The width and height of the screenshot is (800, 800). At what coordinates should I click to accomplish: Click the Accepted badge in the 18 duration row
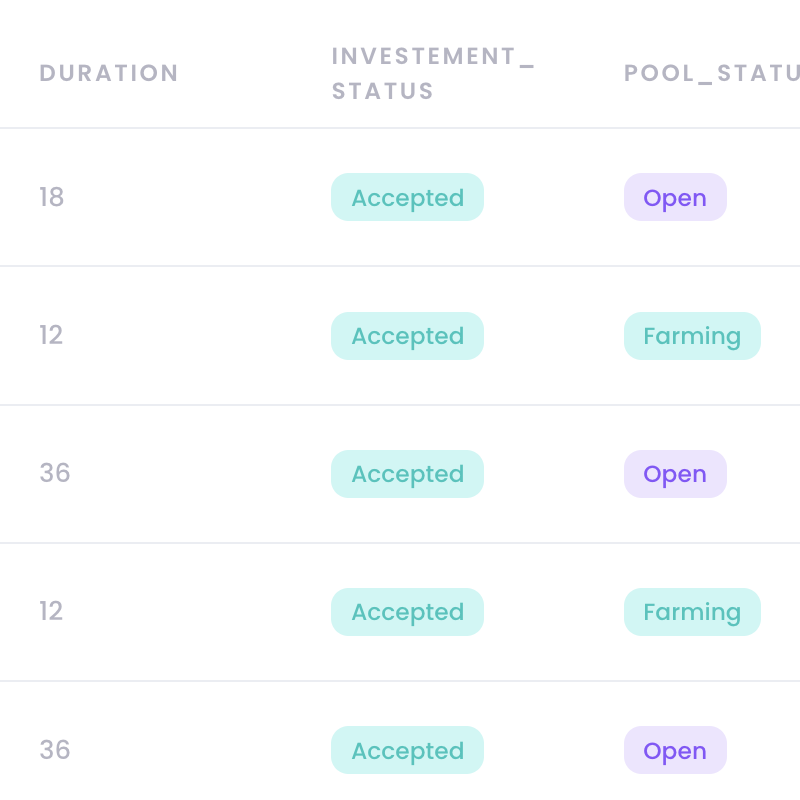pos(407,197)
